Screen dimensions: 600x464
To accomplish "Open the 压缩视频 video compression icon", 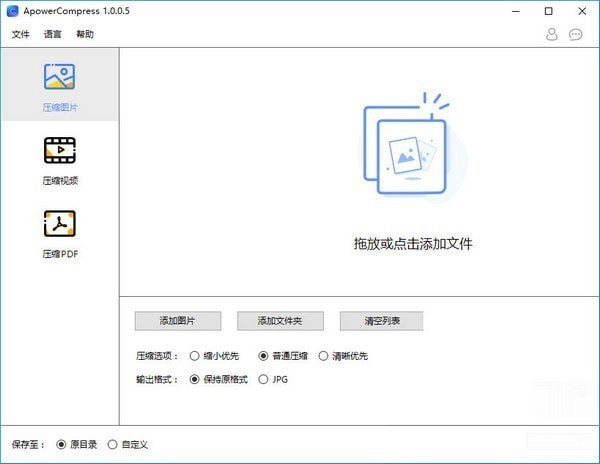I will coord(59,150).
